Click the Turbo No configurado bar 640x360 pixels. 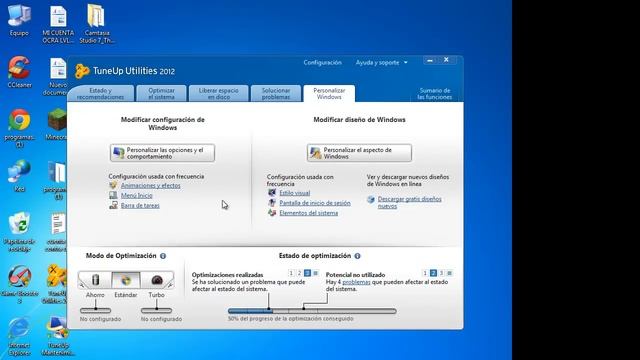point(156,311)
